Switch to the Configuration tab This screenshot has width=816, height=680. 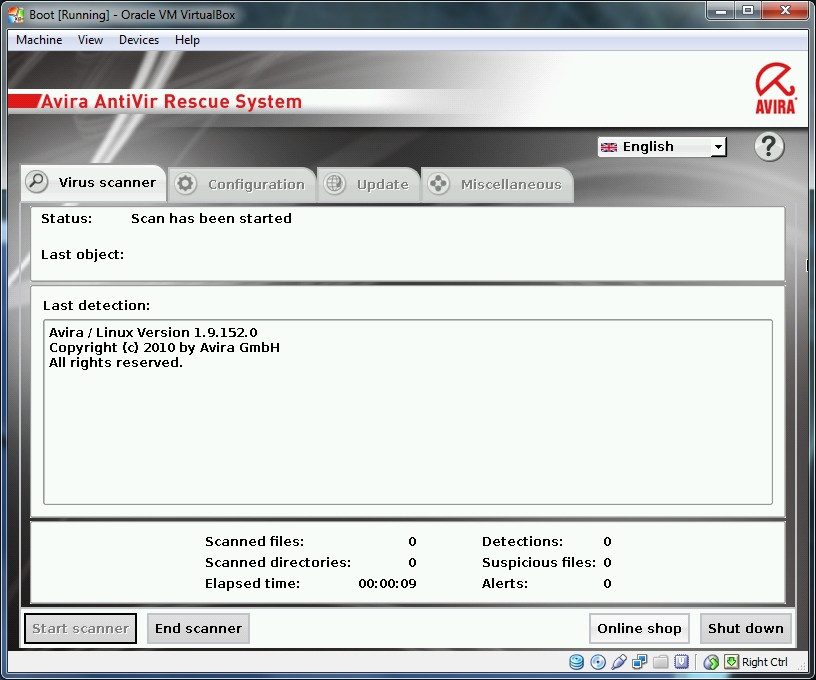point(241,184)
